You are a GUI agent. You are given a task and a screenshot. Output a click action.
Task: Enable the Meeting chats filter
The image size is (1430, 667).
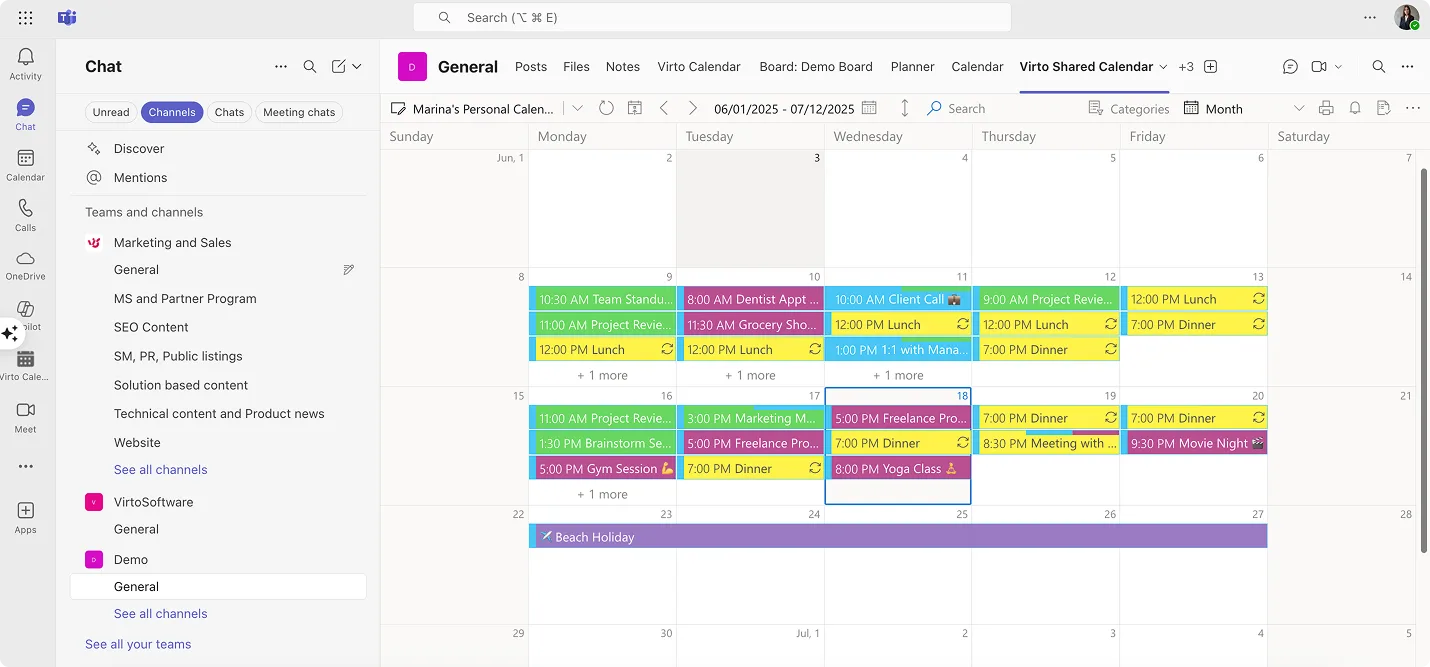pos(298,112)
